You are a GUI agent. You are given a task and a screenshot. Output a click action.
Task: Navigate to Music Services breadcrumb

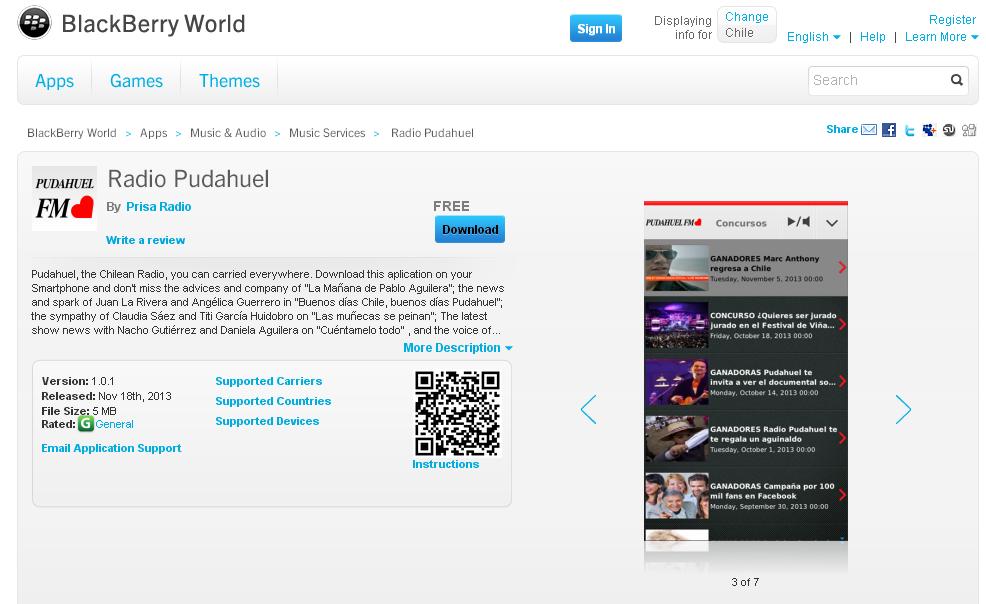point(327,133)
